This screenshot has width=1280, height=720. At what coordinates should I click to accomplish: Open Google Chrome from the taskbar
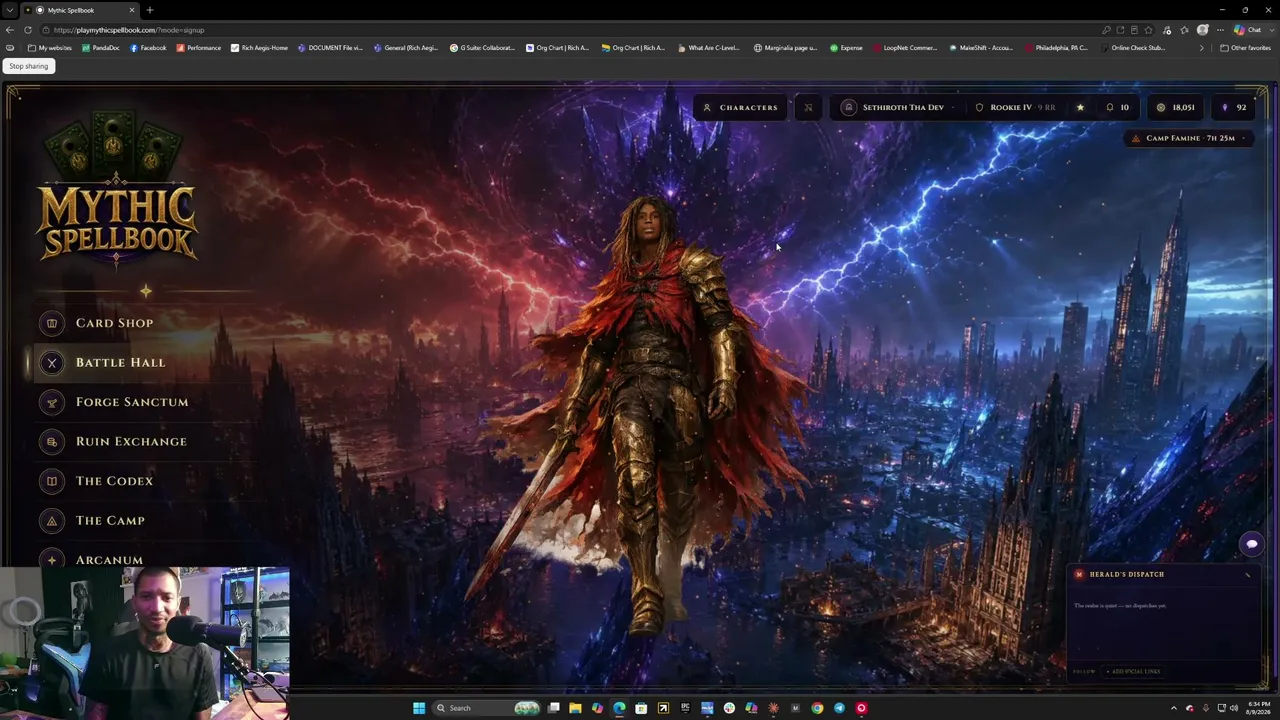pos(817,708)
